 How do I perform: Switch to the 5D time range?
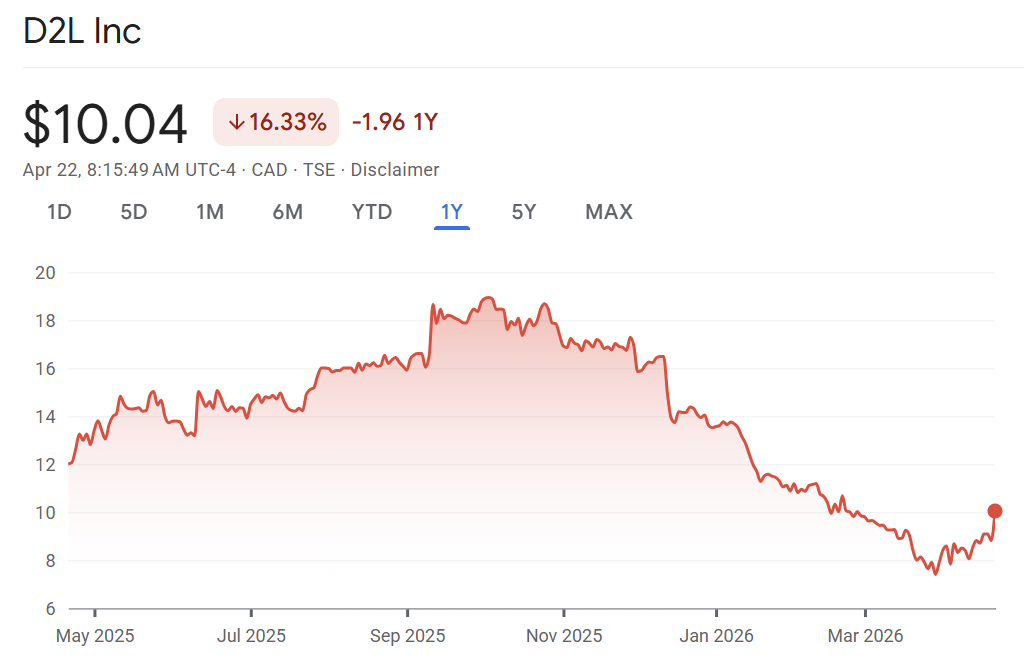[134, 212]
